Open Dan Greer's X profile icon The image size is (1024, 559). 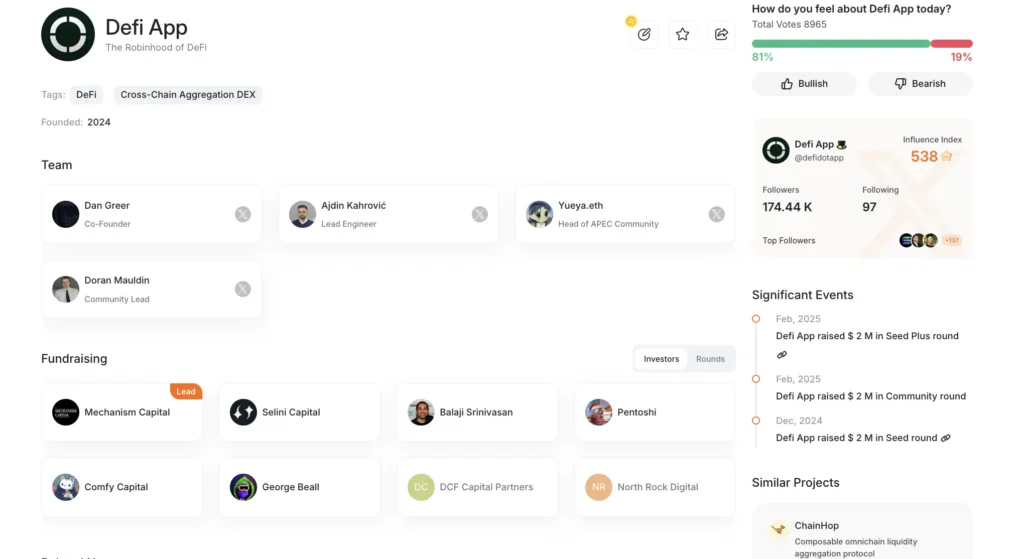[x=243, y=214]
